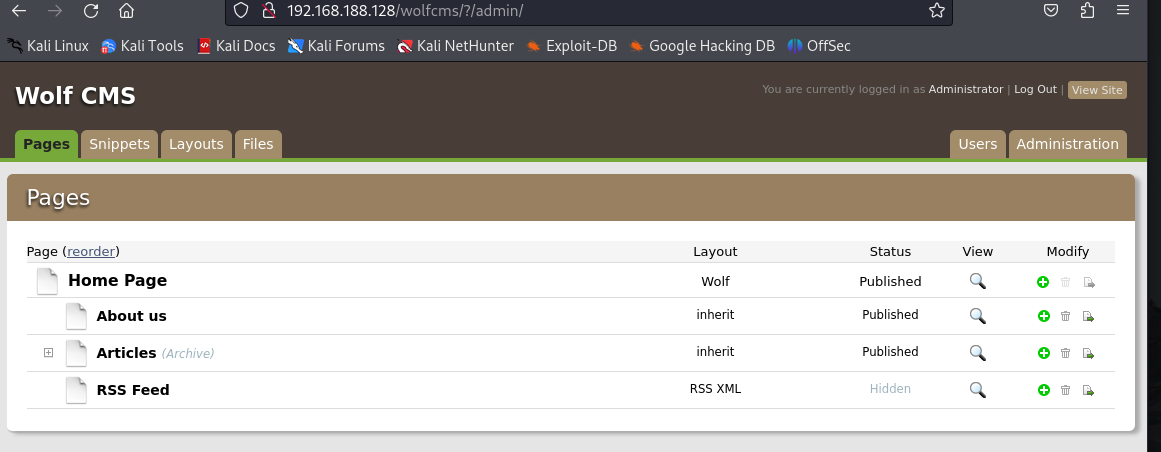This screenshot has height=452, width=1161.
Task: Bookmark this page with the star
Action: [x=937, y=10]
